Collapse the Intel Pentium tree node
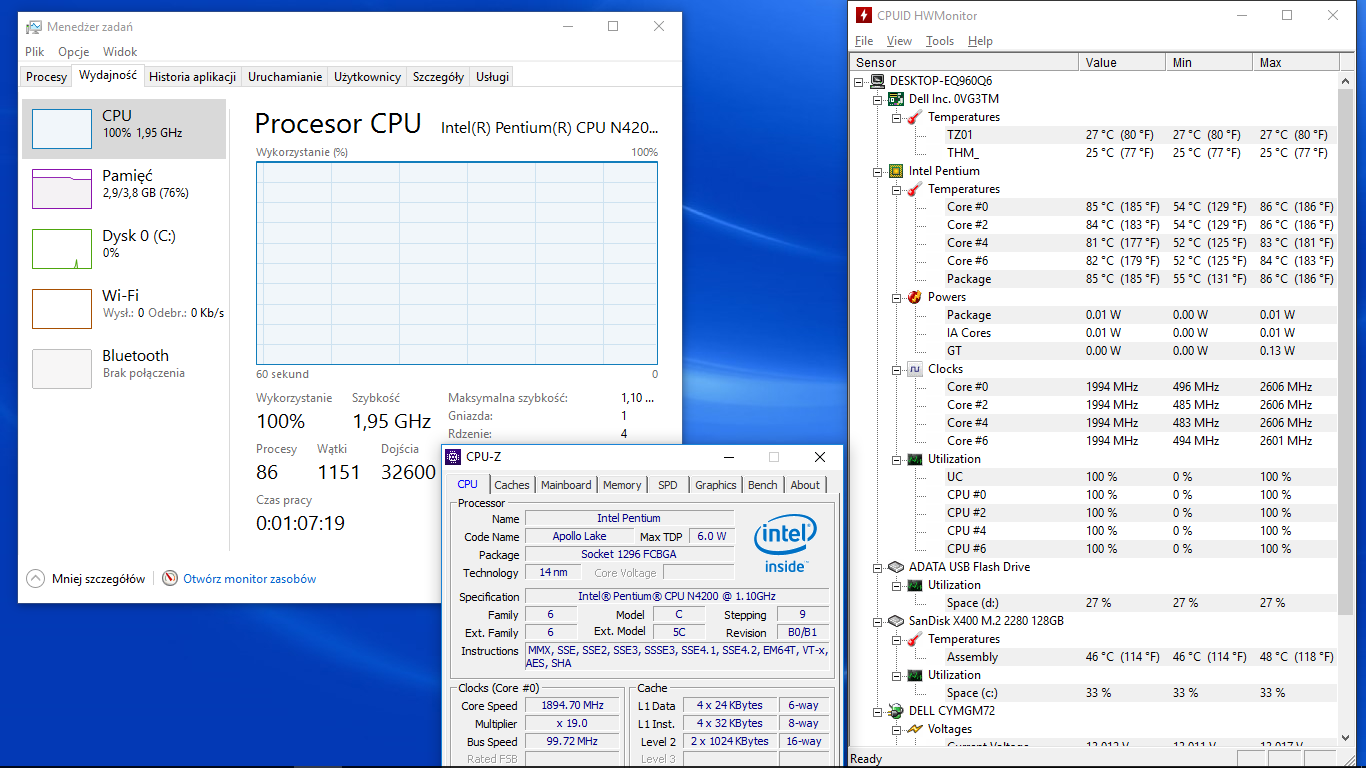The width and height of the screenshot is (1366, 768). tap(878, 171)
